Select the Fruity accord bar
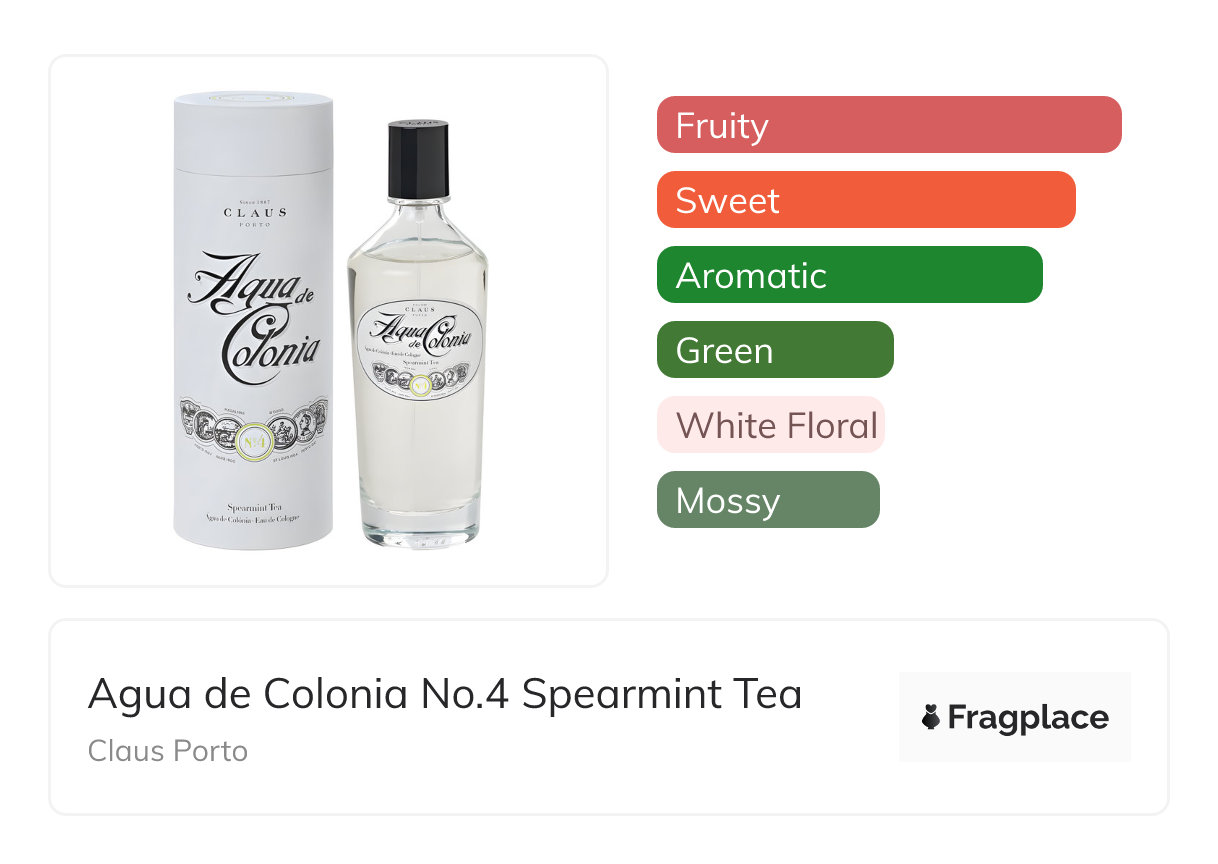Image resolution: width=1218 pixels, height=864 pixels. coord(888,125)
